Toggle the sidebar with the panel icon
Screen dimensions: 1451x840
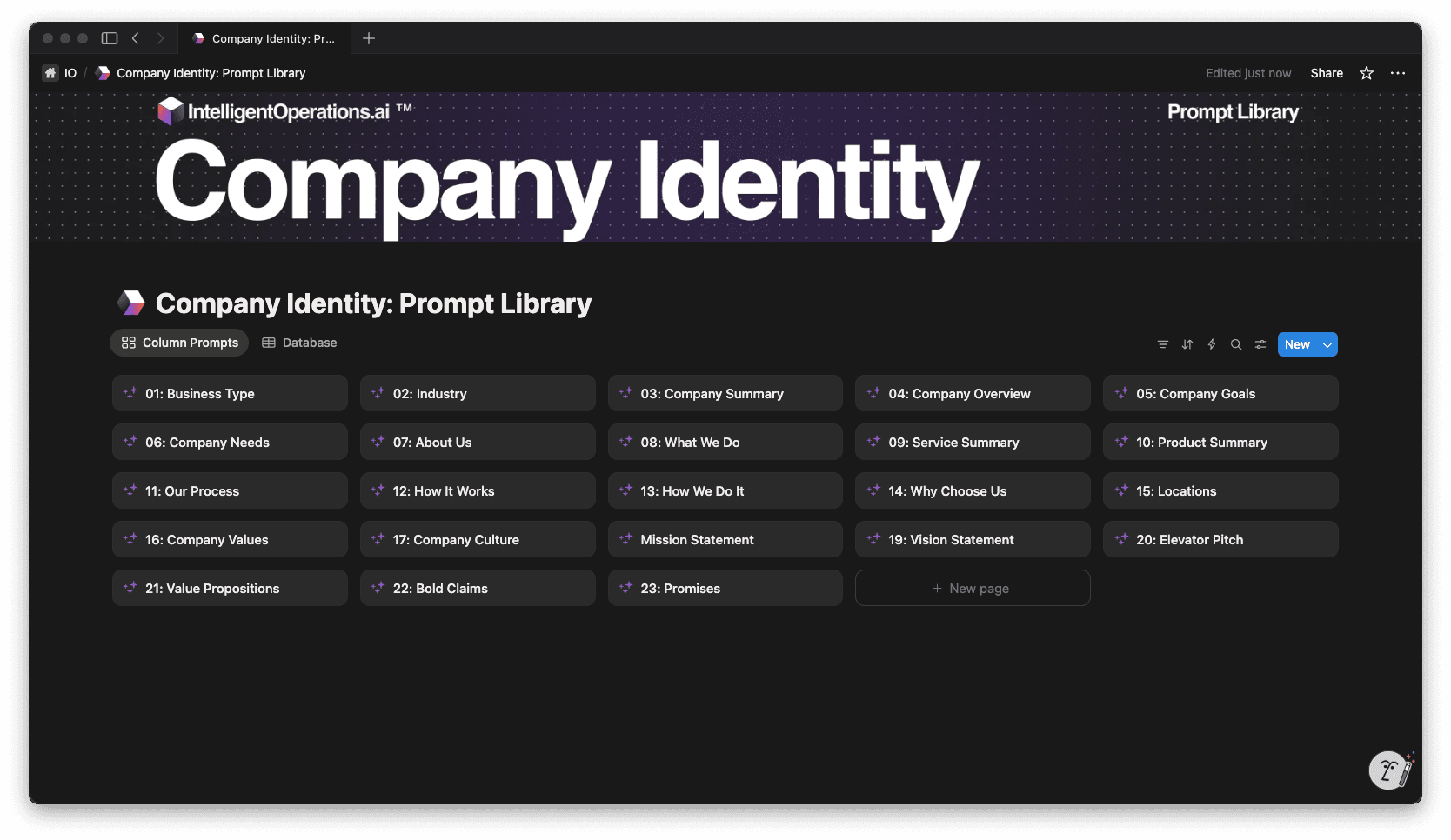click(110, 38)
